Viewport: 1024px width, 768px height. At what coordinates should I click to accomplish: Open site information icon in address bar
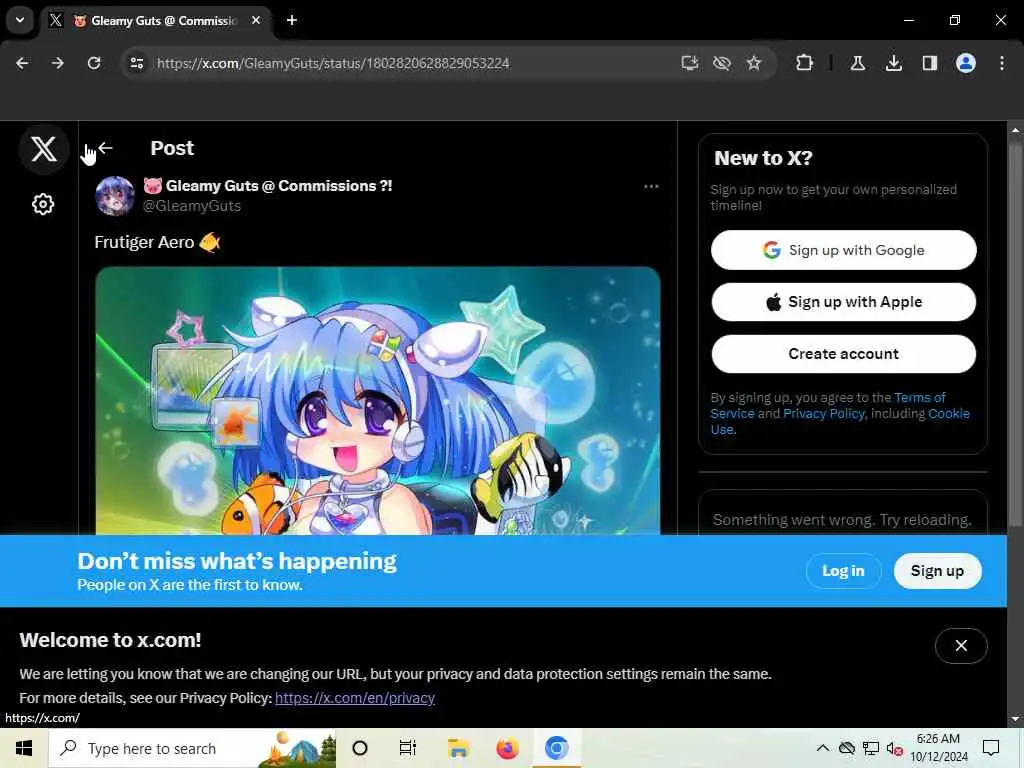point(137,63)
